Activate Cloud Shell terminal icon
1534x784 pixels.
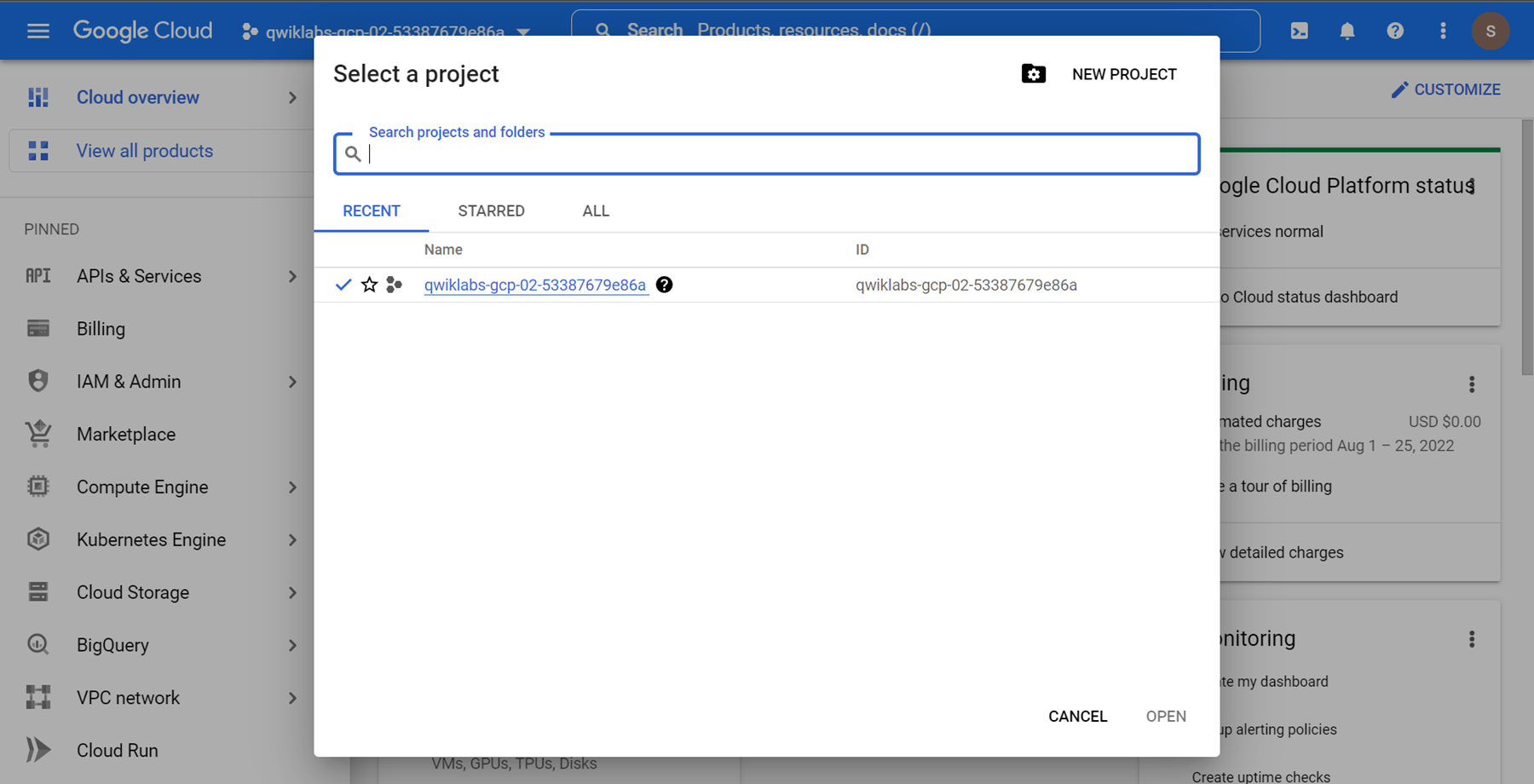click(x=1299, y=32)
